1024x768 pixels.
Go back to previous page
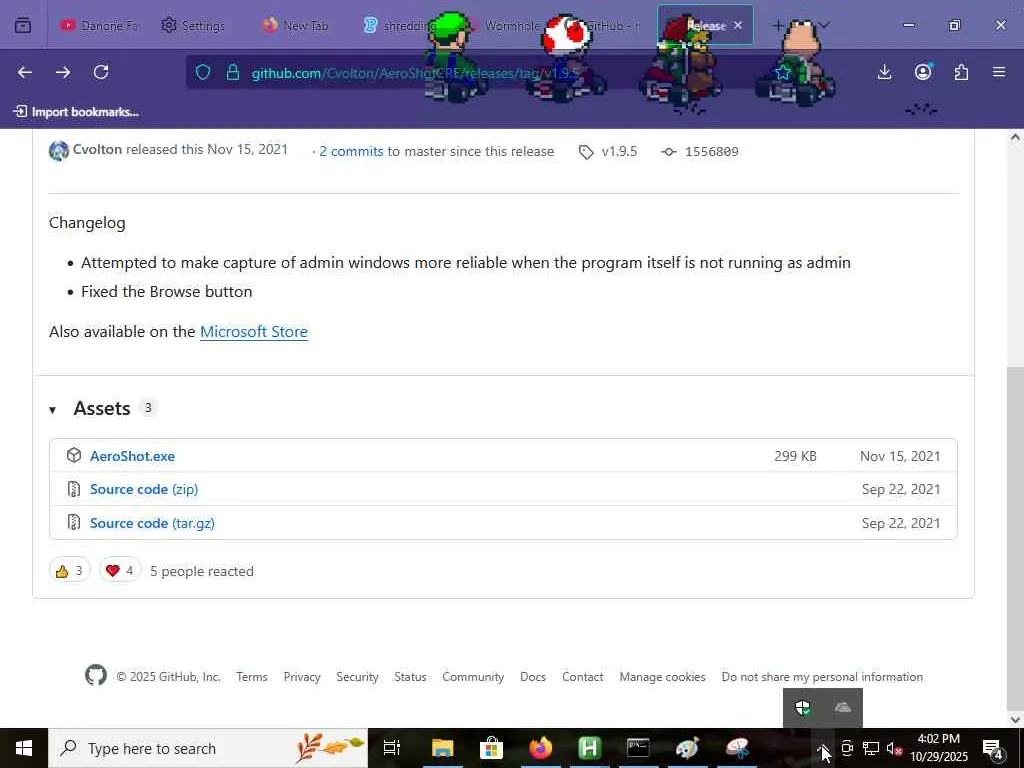pos(25,72)
